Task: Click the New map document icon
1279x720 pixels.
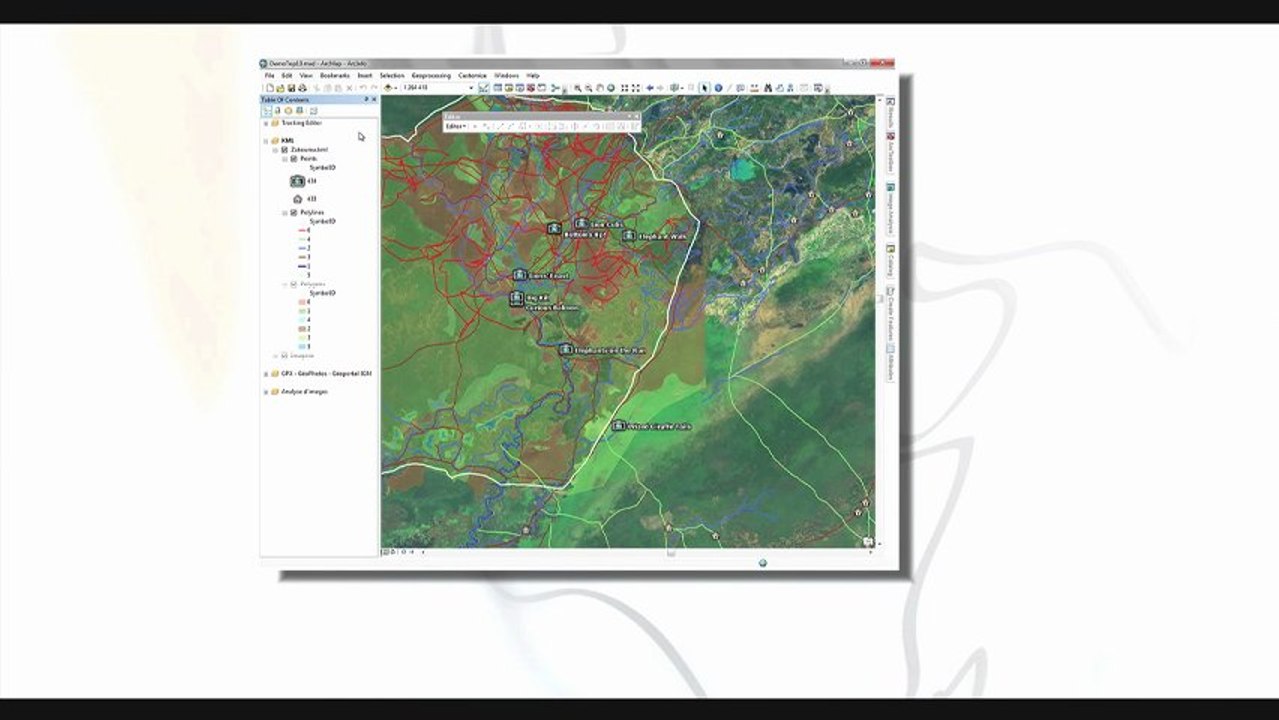Action: tap(270, 88)
